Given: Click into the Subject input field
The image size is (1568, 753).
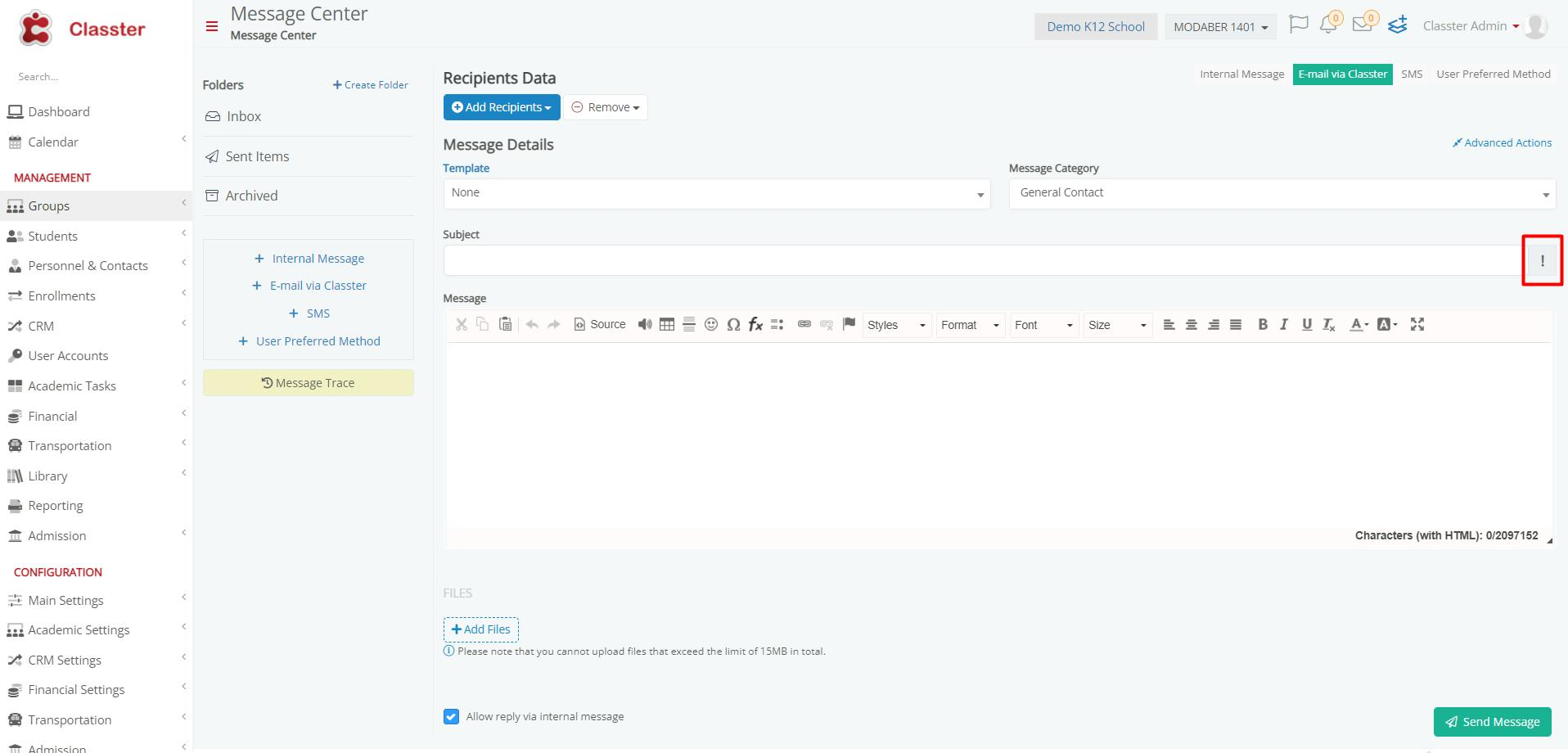Looking at the screenshot, I should [x=982, y=261].
